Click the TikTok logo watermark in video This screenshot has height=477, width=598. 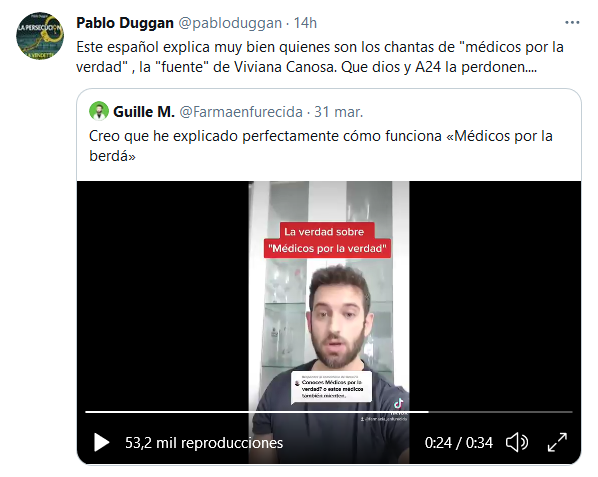click(399, 403)
